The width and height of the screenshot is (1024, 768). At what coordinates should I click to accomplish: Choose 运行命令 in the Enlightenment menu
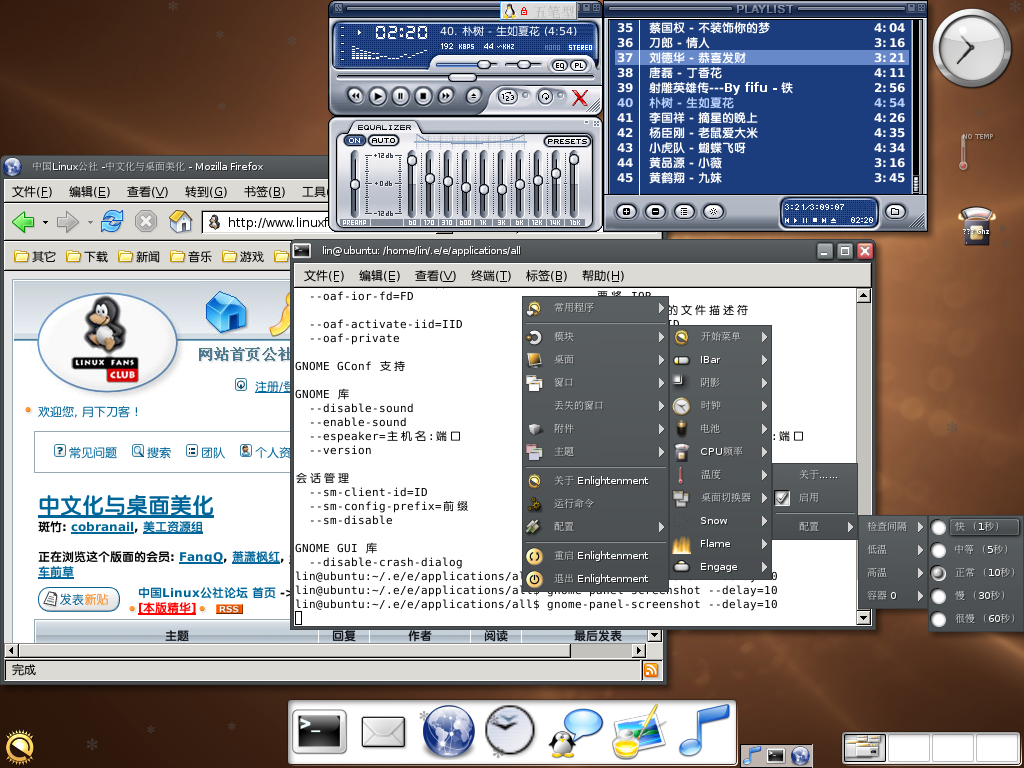(596, 504)
